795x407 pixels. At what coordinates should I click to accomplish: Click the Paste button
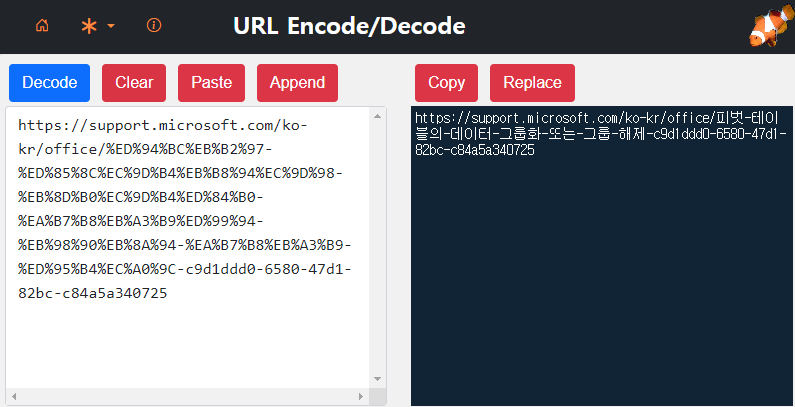(x=211, y=83)
